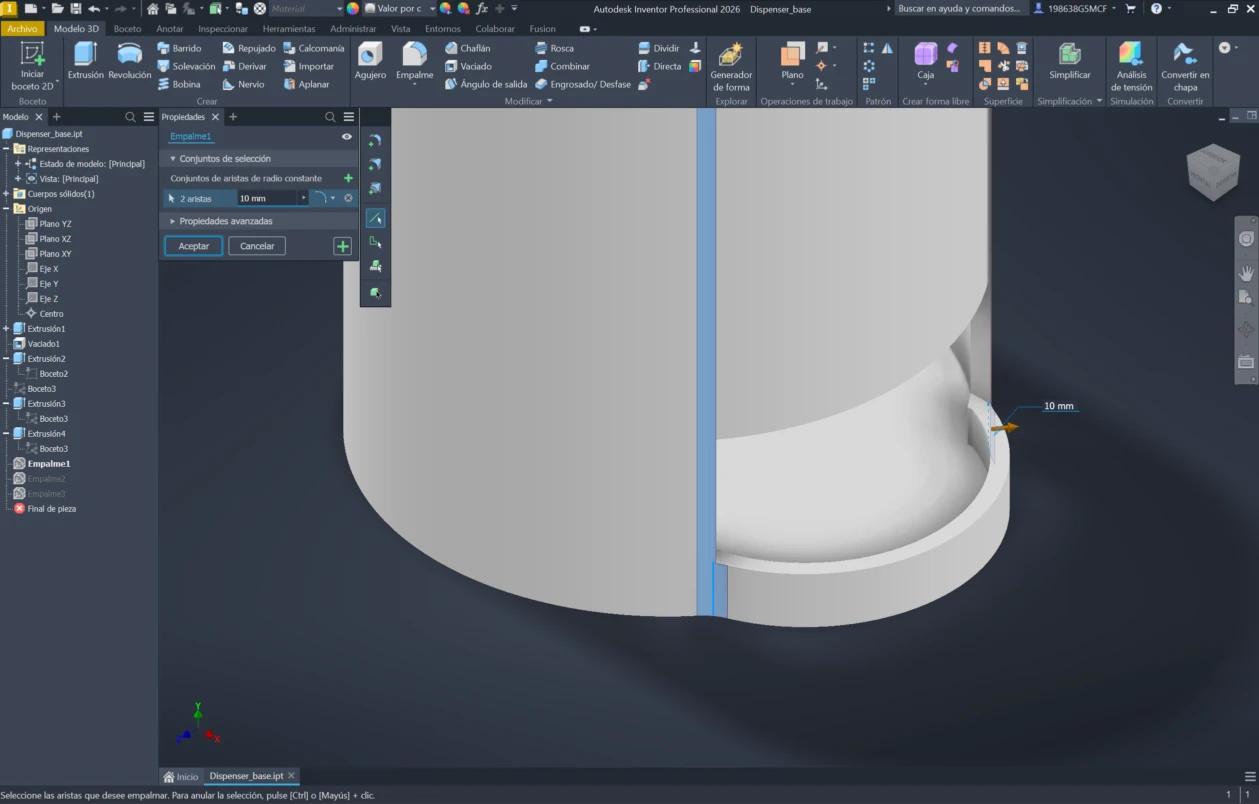Choose the Vaciado tool in ribbon
Screen dimensions: 1259x804
[x=468, y=66]
